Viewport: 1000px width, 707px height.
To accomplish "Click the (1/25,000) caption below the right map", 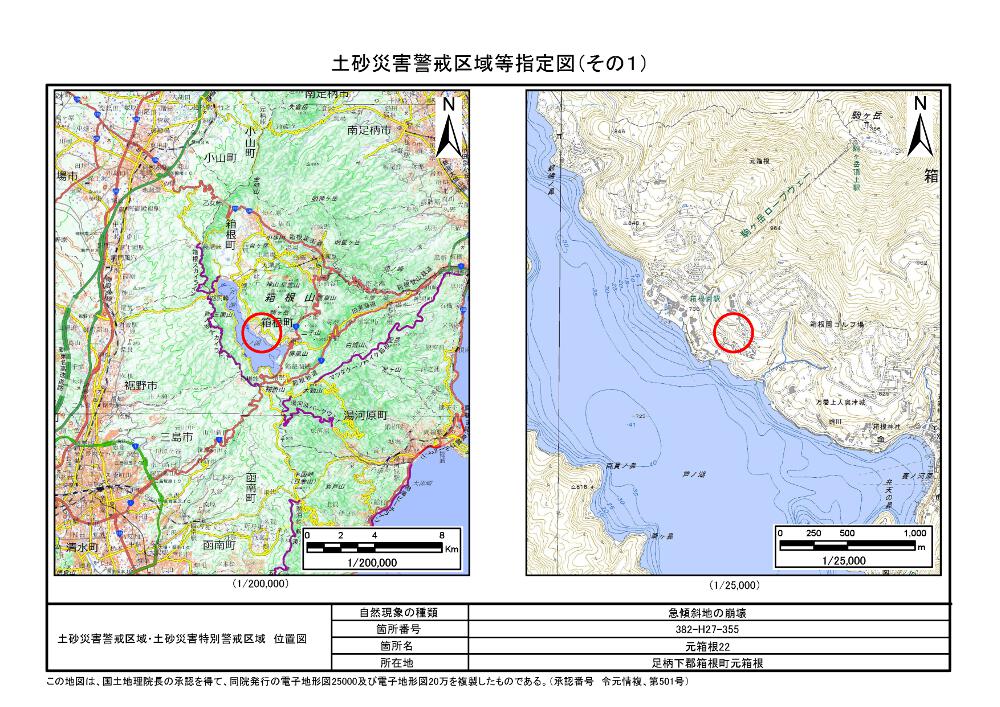I will coord(733,584).
